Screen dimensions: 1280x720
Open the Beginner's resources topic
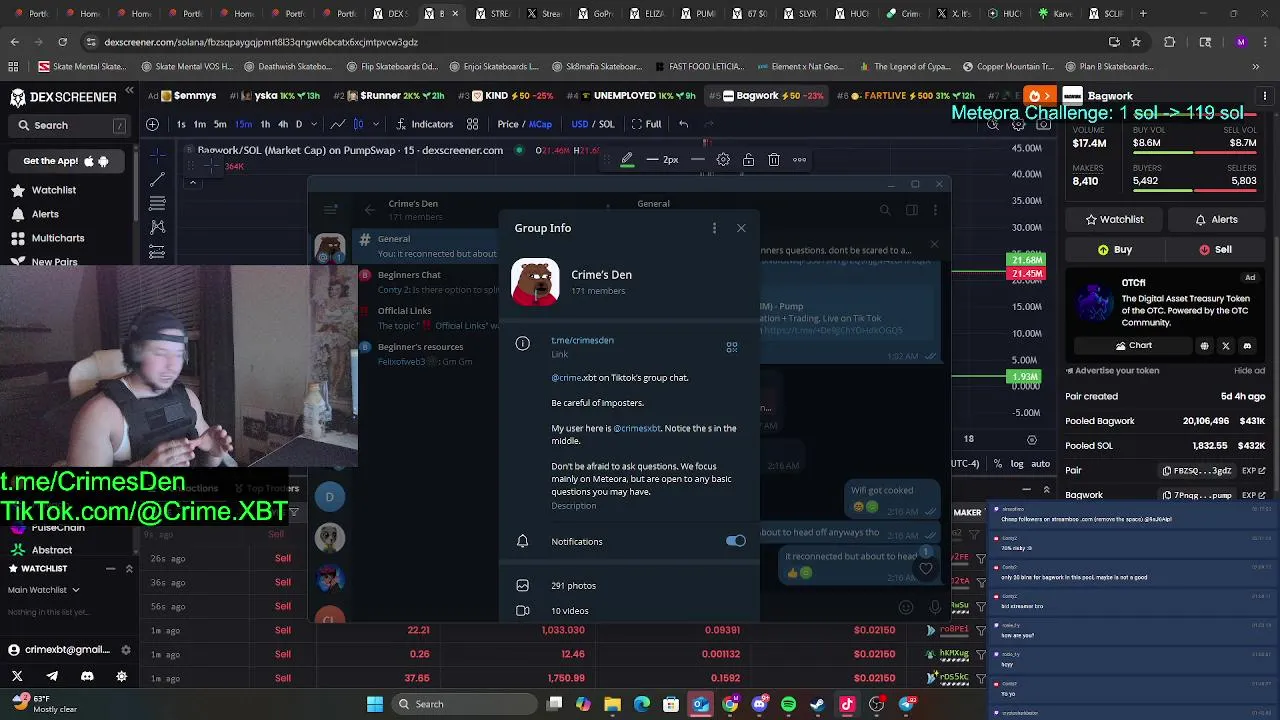(x=428, y=353)
